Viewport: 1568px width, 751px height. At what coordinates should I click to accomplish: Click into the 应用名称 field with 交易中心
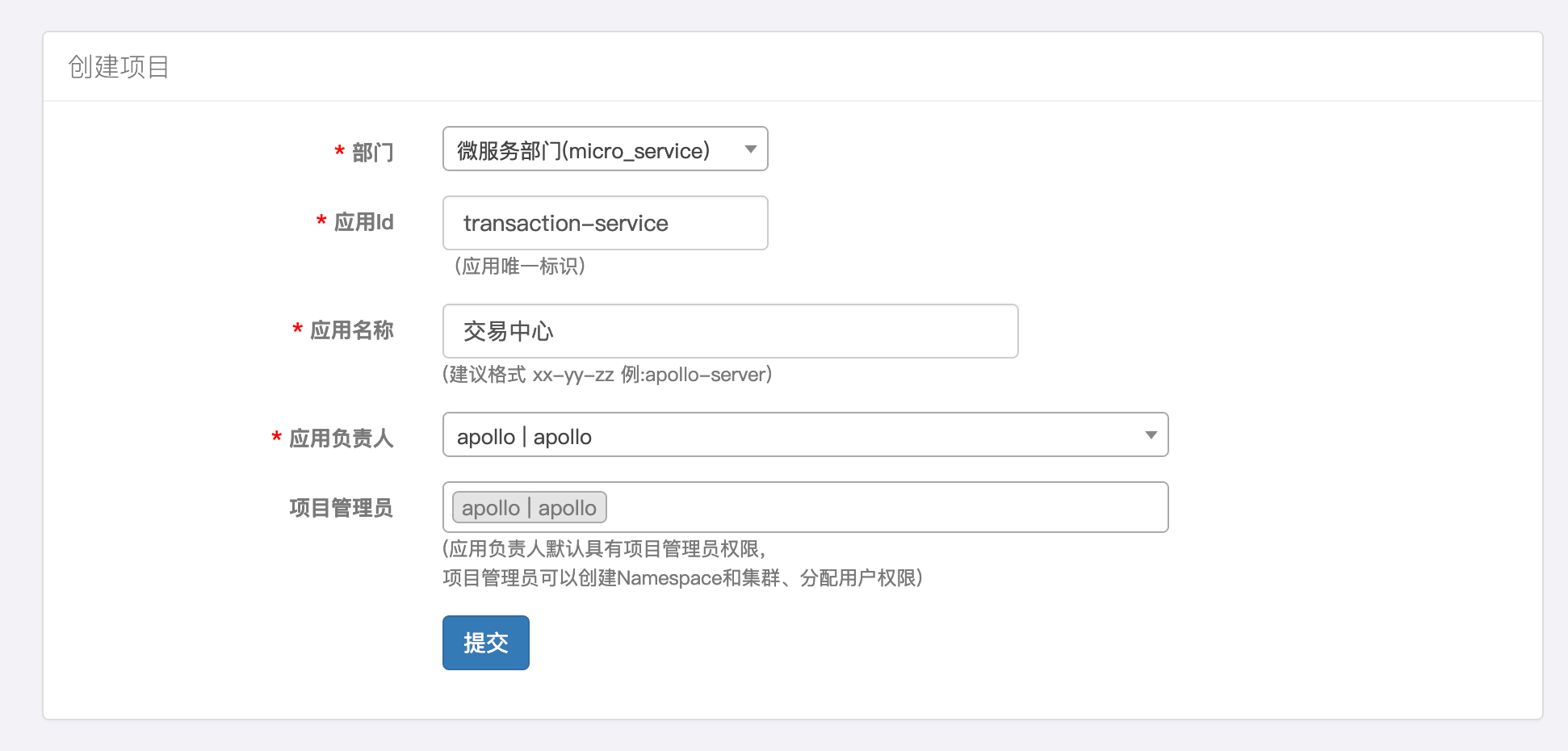(730, 331)
